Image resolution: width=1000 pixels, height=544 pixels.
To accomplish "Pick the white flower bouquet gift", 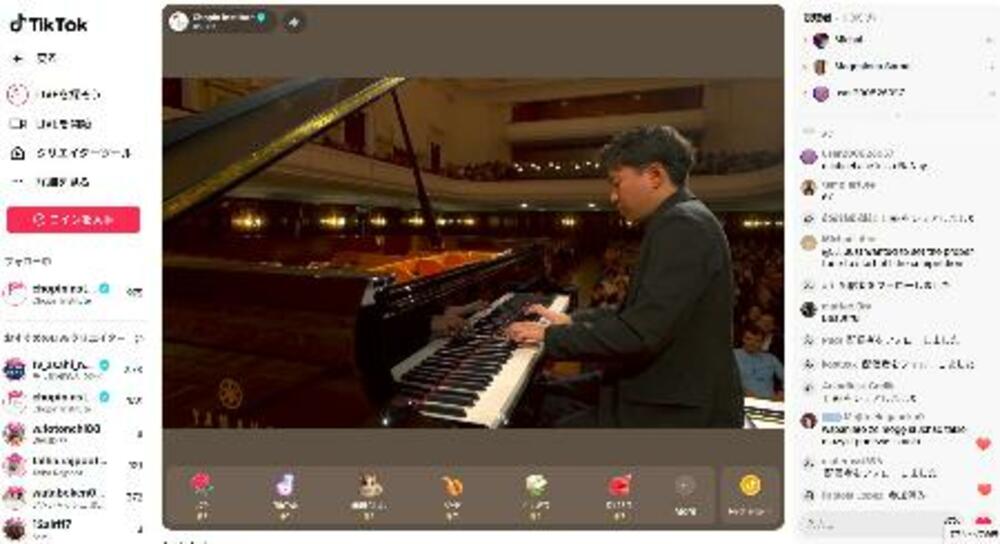I will 537,486.
